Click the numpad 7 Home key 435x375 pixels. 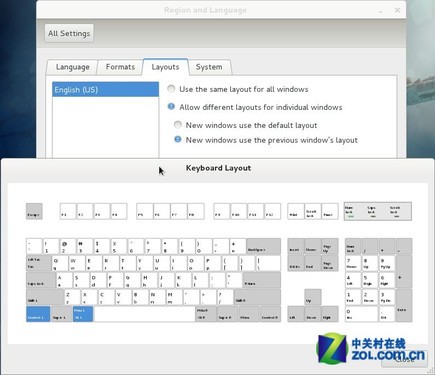pyautogui.click(x=353, y=263)
